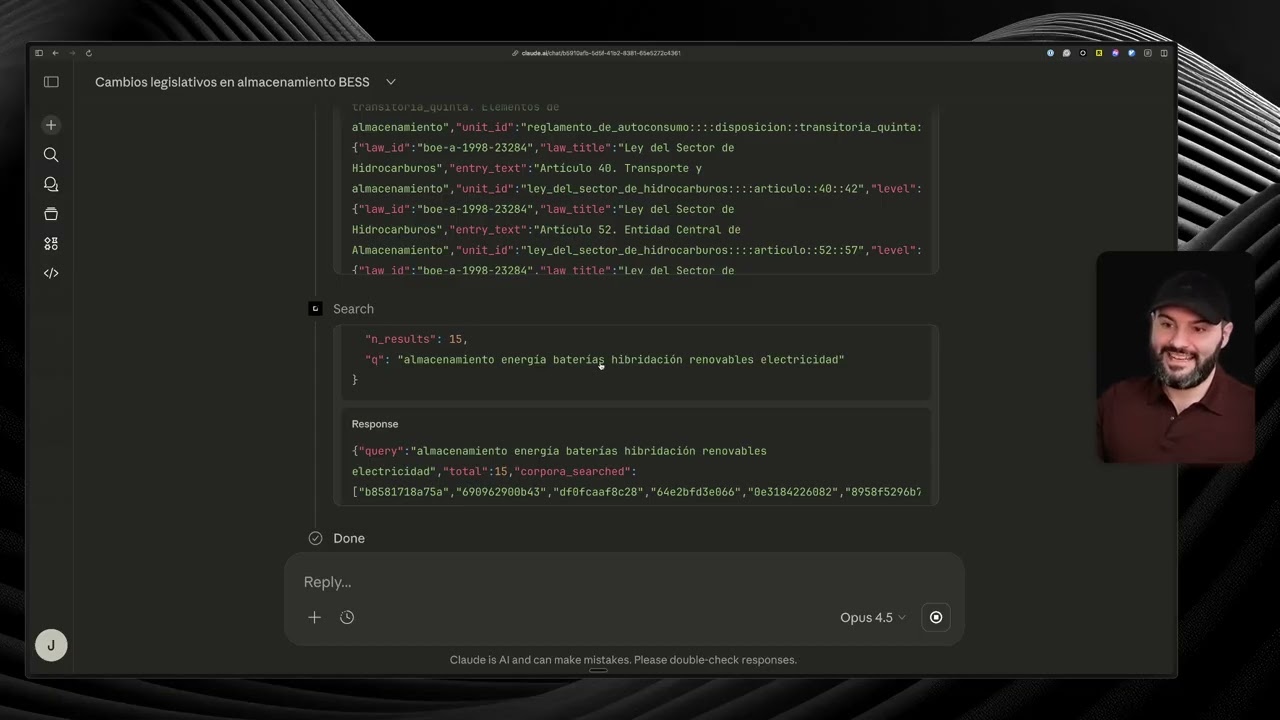This screenshot has width=1280, height=720.
Task: Click the browser back arrow
Action: pyautogui.click(x=55, y=53)
